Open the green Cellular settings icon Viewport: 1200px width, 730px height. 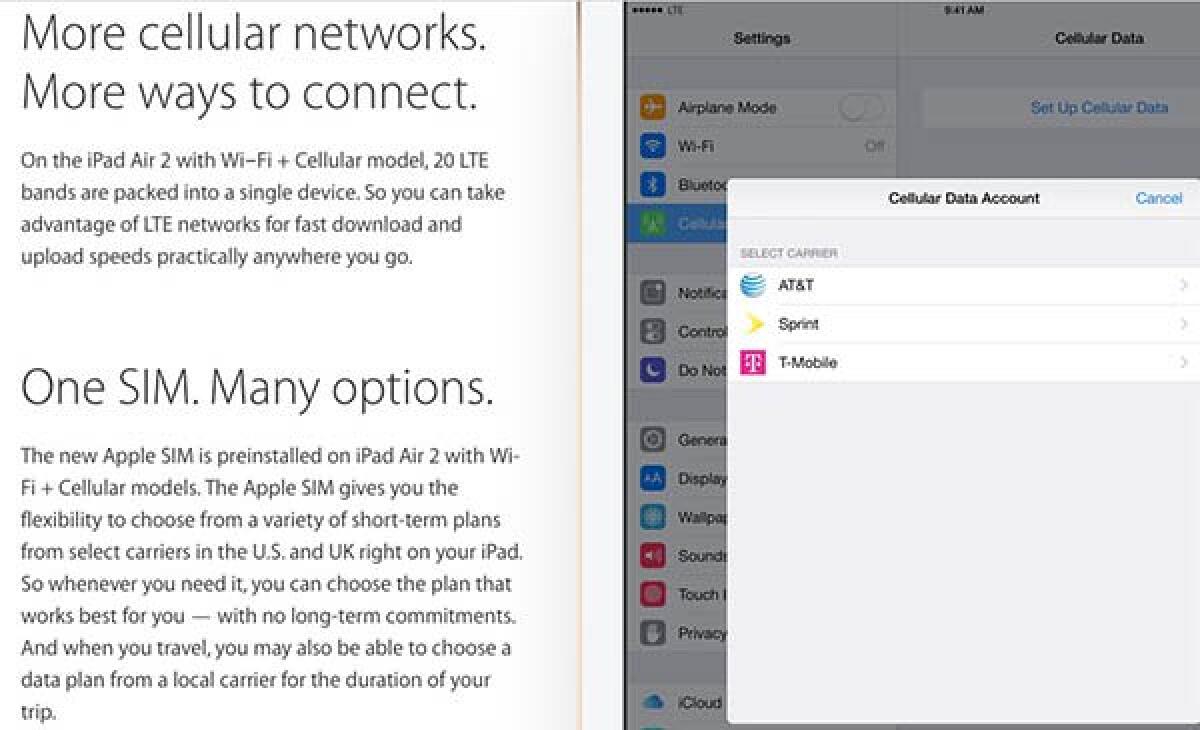click(655, 223)
